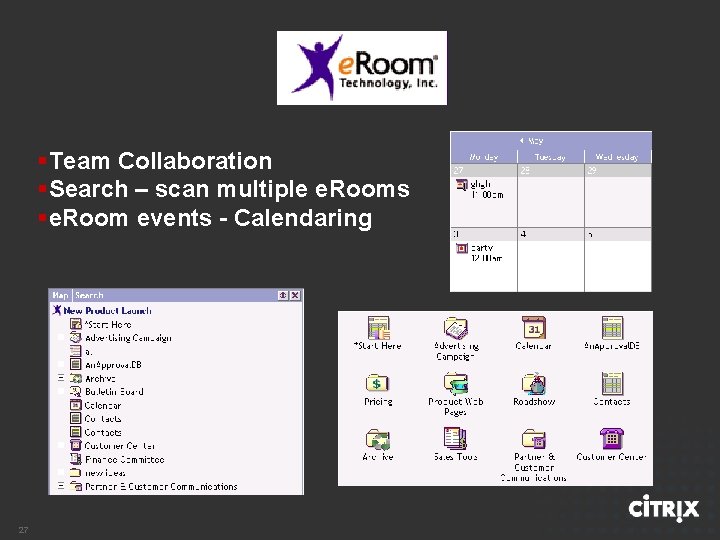
Task: Click the Tuesday column header
Action: 551,157
